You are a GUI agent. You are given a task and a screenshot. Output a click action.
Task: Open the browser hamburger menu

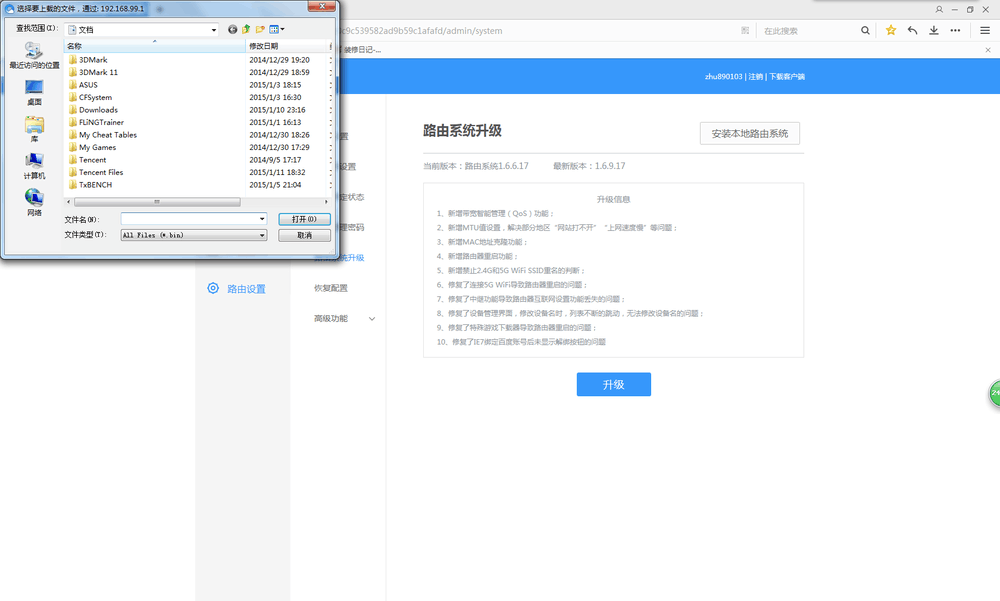(985, 30)
